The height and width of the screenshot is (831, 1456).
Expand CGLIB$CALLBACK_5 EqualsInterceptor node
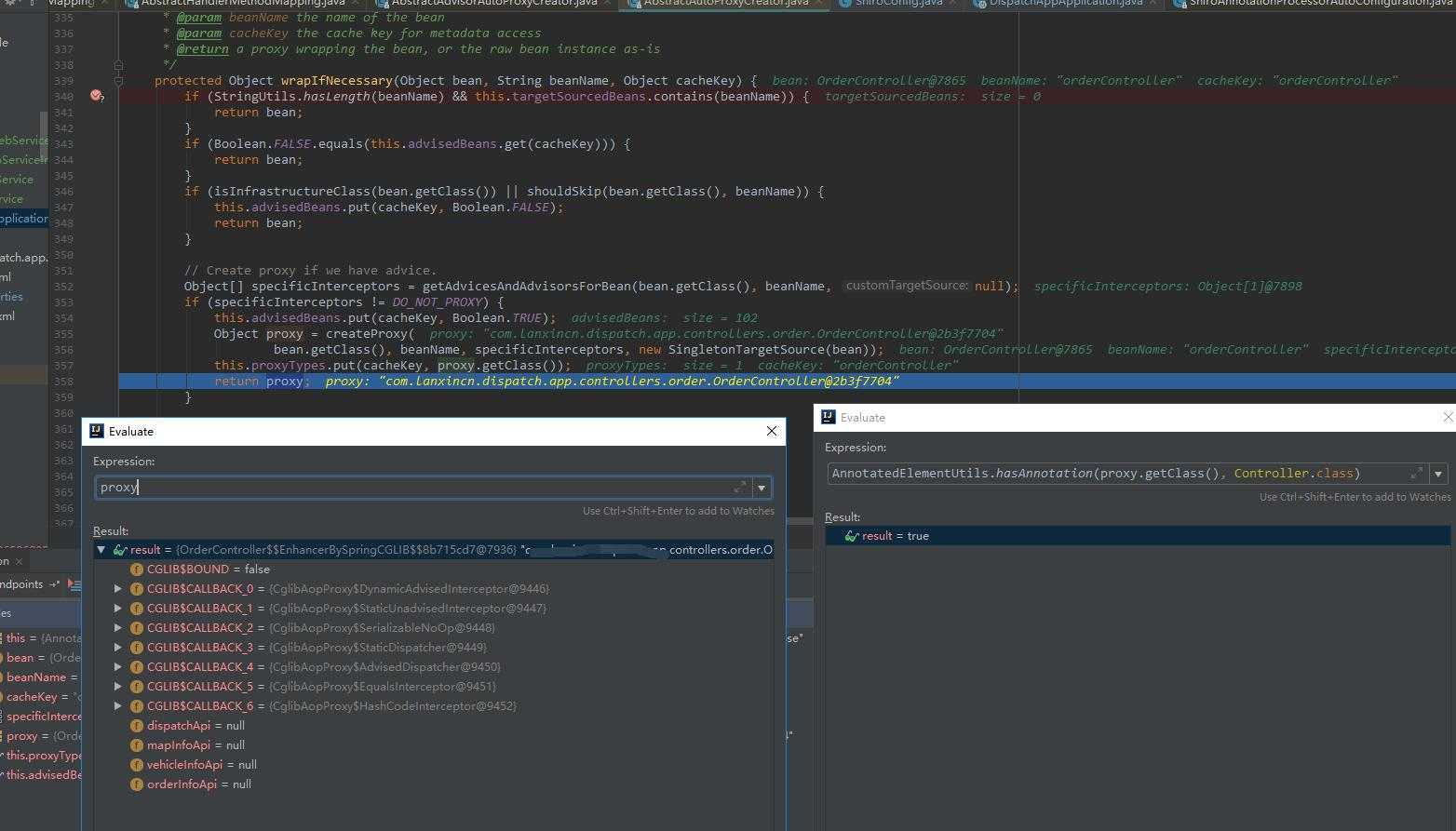(118, 687)
